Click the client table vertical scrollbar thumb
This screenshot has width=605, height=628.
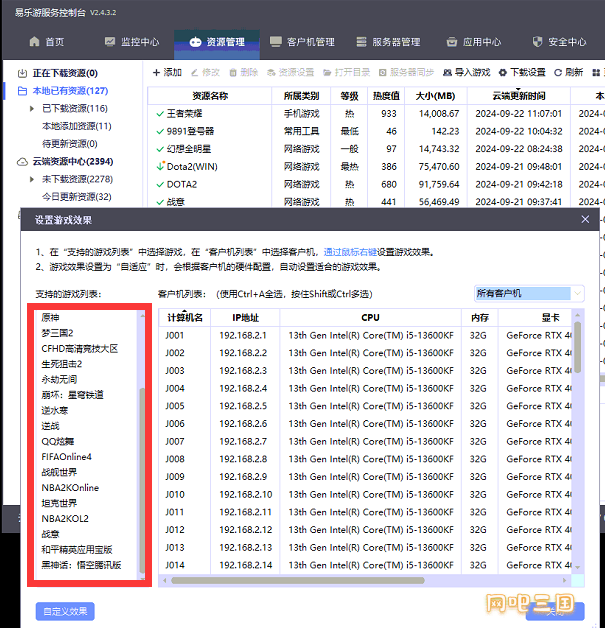tap(577, 347)
